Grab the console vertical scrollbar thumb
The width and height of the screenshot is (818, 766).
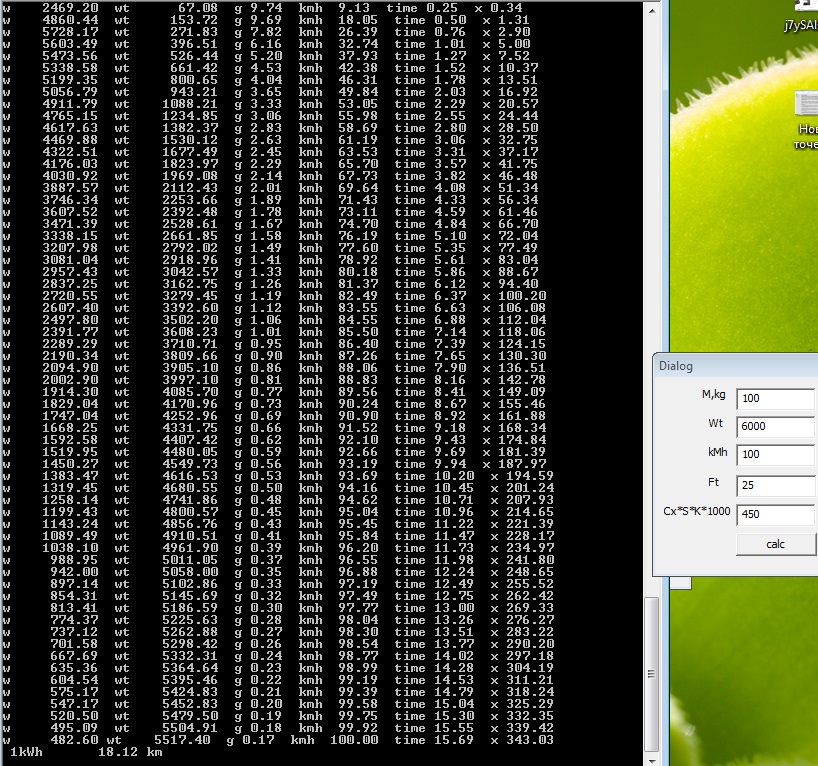(652, 672)
